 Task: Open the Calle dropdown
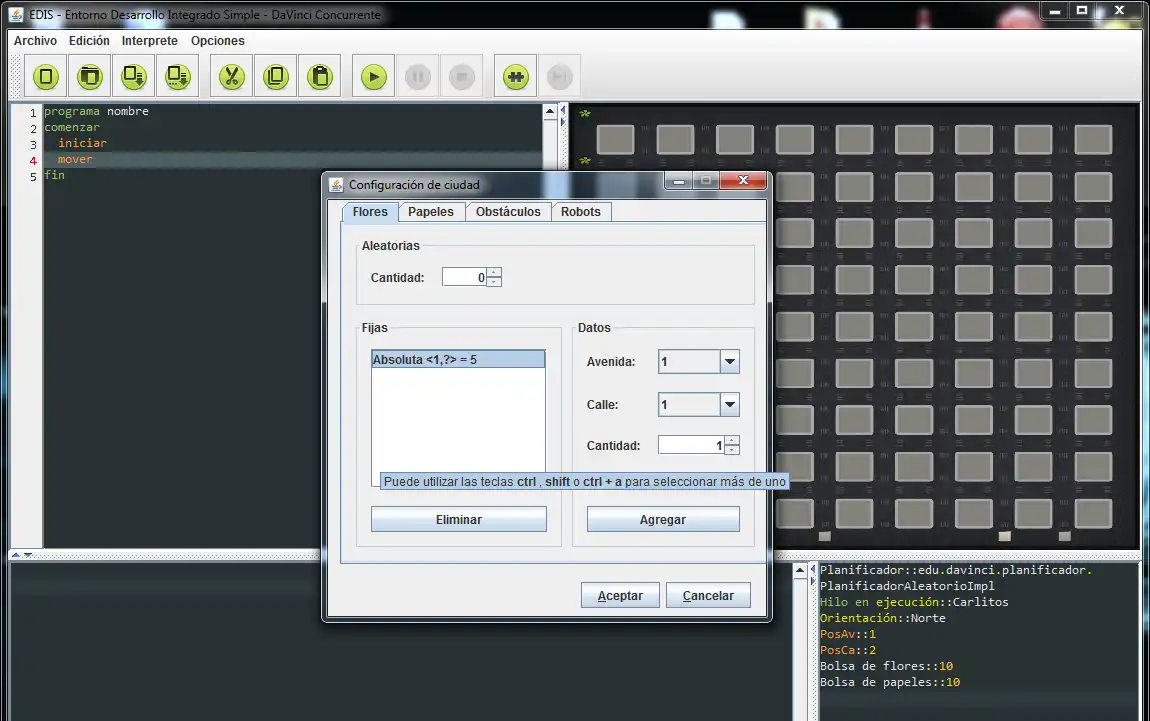pyautogui.click(x=729, y=405)
